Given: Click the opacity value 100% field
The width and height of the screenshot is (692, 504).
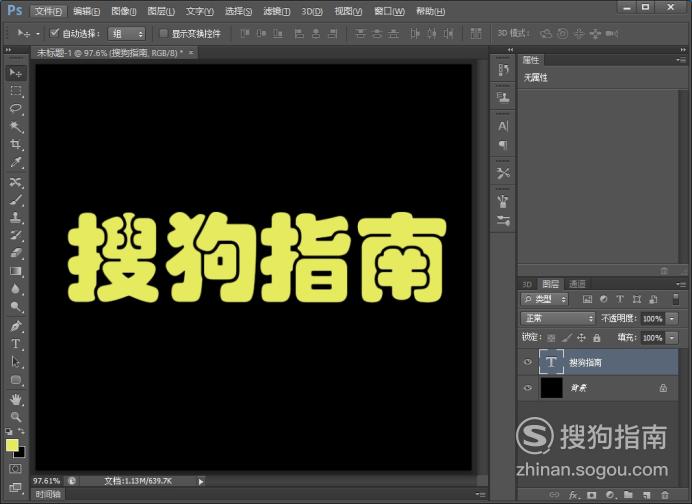Looking at the screenshot, I should 653,318.
